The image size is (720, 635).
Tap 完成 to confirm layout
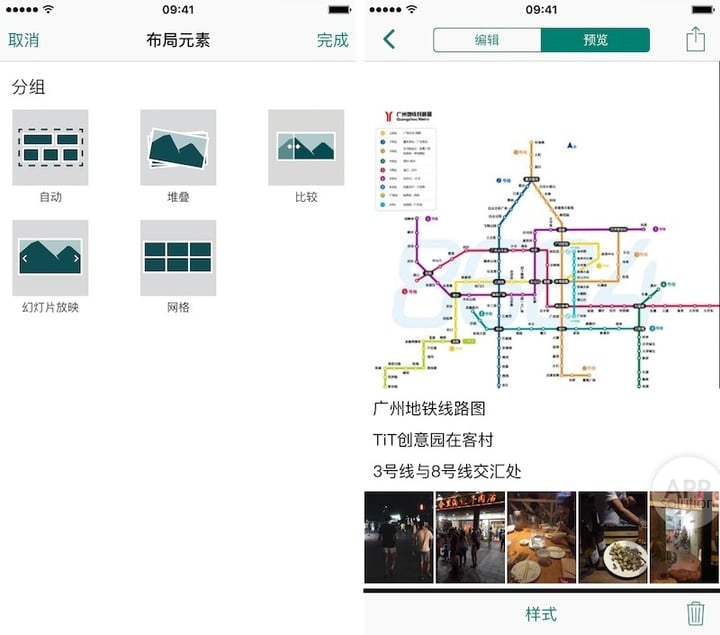(x=332, y=40)
